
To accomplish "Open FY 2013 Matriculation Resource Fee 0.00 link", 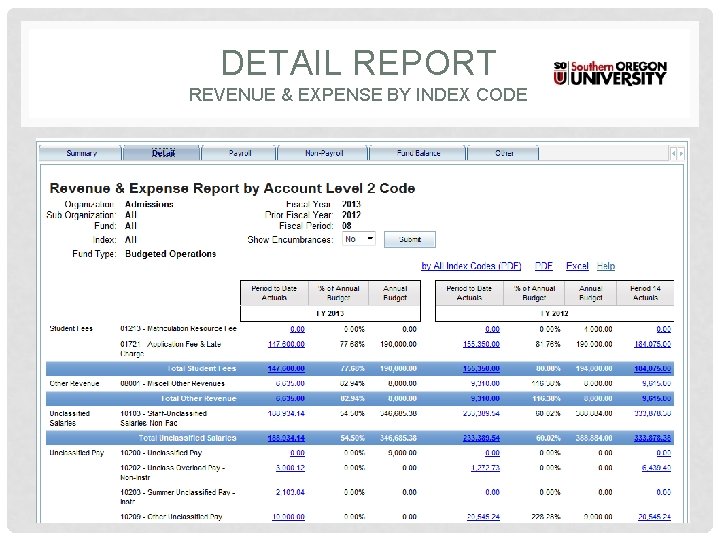I will (298, 329).
